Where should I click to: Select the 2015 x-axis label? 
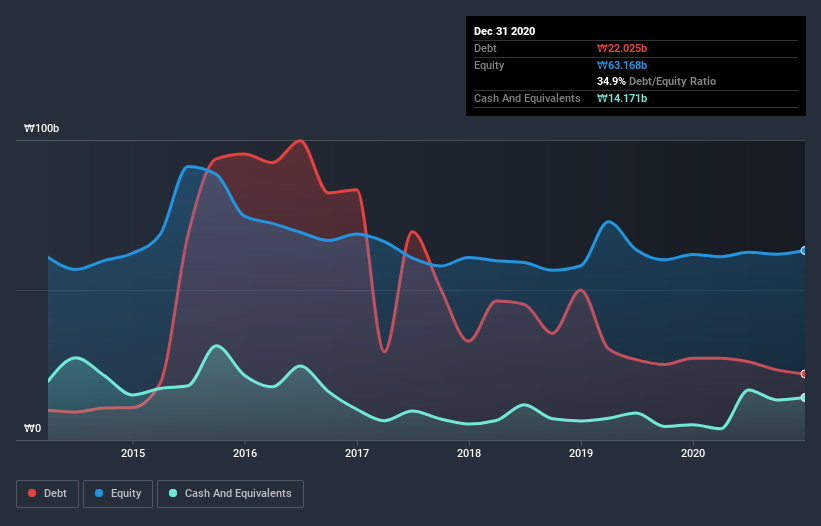click(133, 453)
